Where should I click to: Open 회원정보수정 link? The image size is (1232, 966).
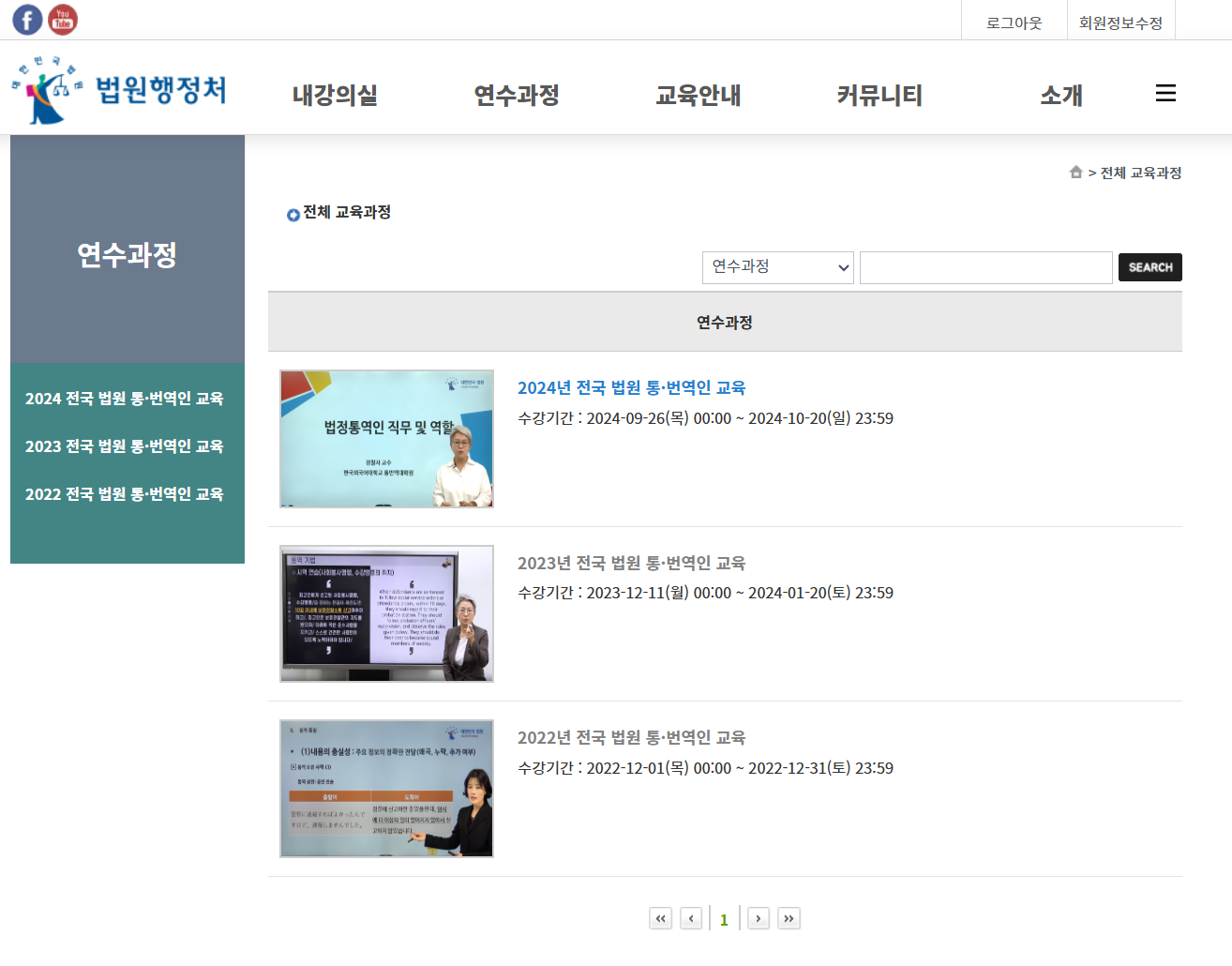point(1120,23)
